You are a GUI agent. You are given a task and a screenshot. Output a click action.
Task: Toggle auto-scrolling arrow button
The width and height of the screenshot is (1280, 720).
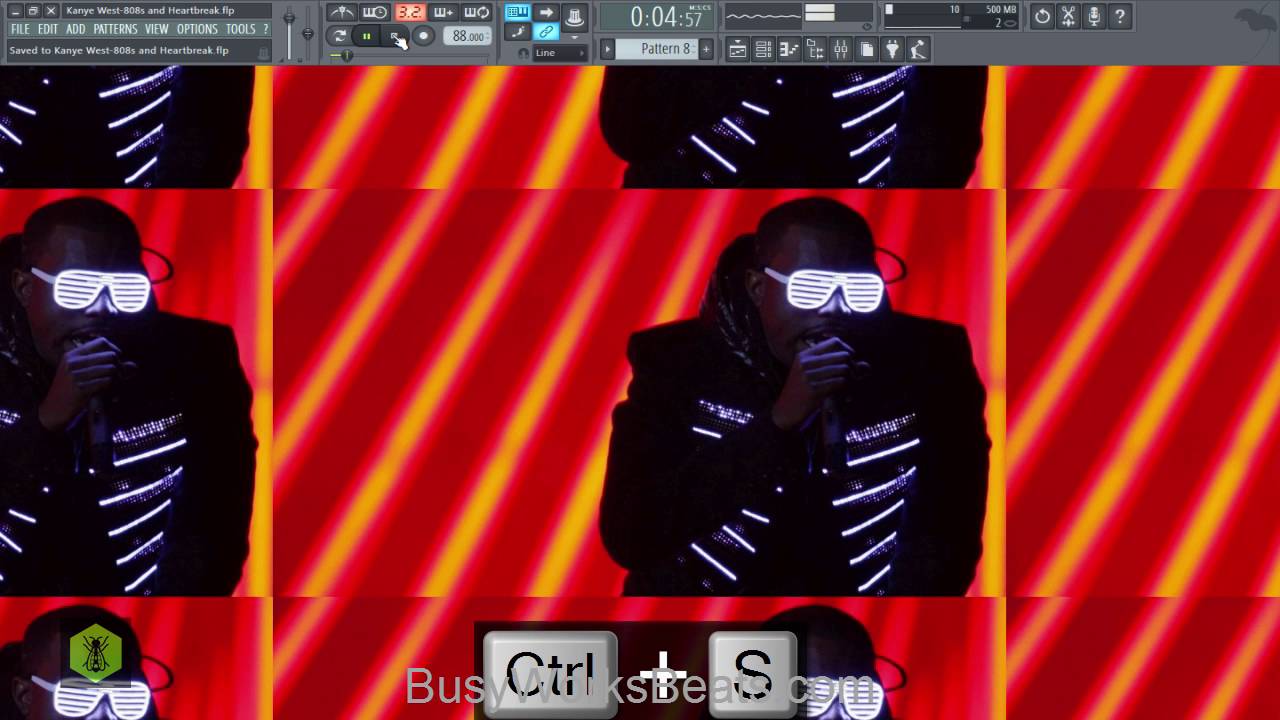(546, 12)
